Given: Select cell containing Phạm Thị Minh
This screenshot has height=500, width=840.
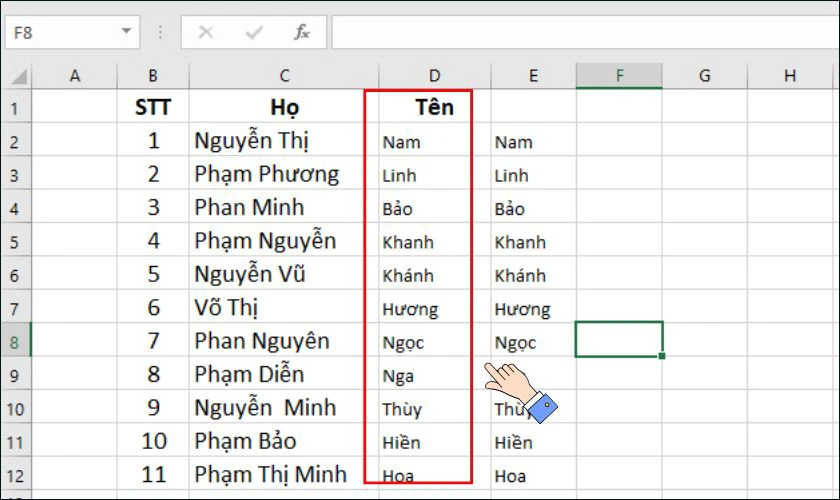Looking at the screenshot, I should click(x=284, y=474).
